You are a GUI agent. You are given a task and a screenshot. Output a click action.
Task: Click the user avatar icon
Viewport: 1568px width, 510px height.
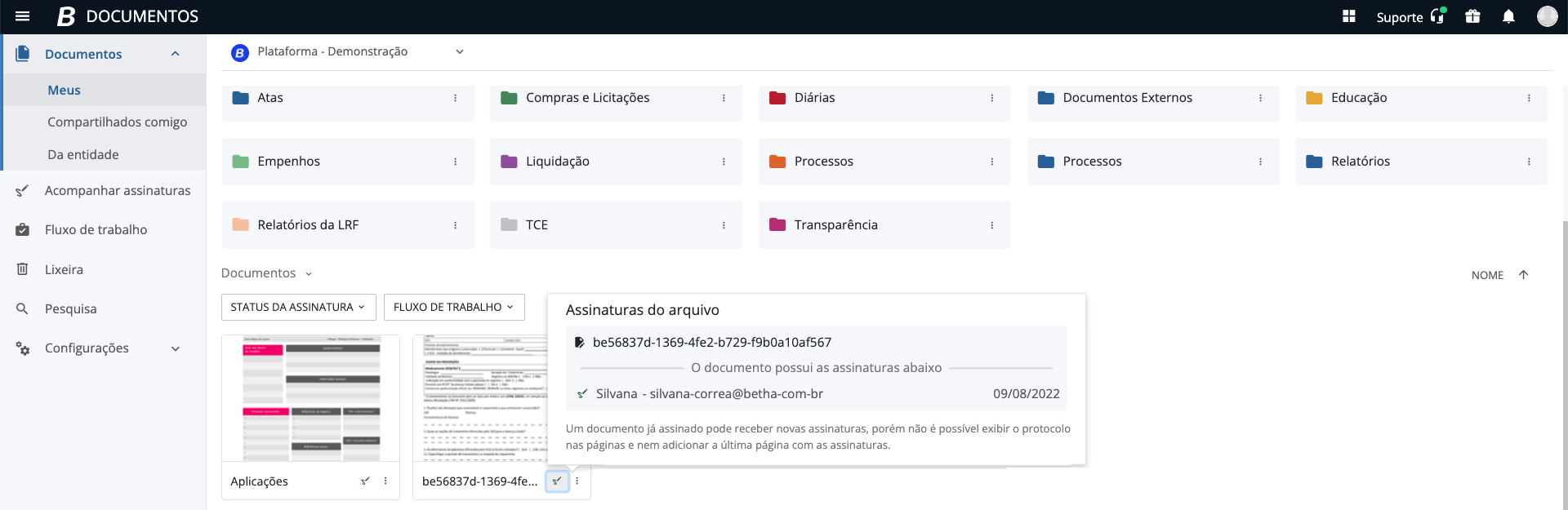1547,16
